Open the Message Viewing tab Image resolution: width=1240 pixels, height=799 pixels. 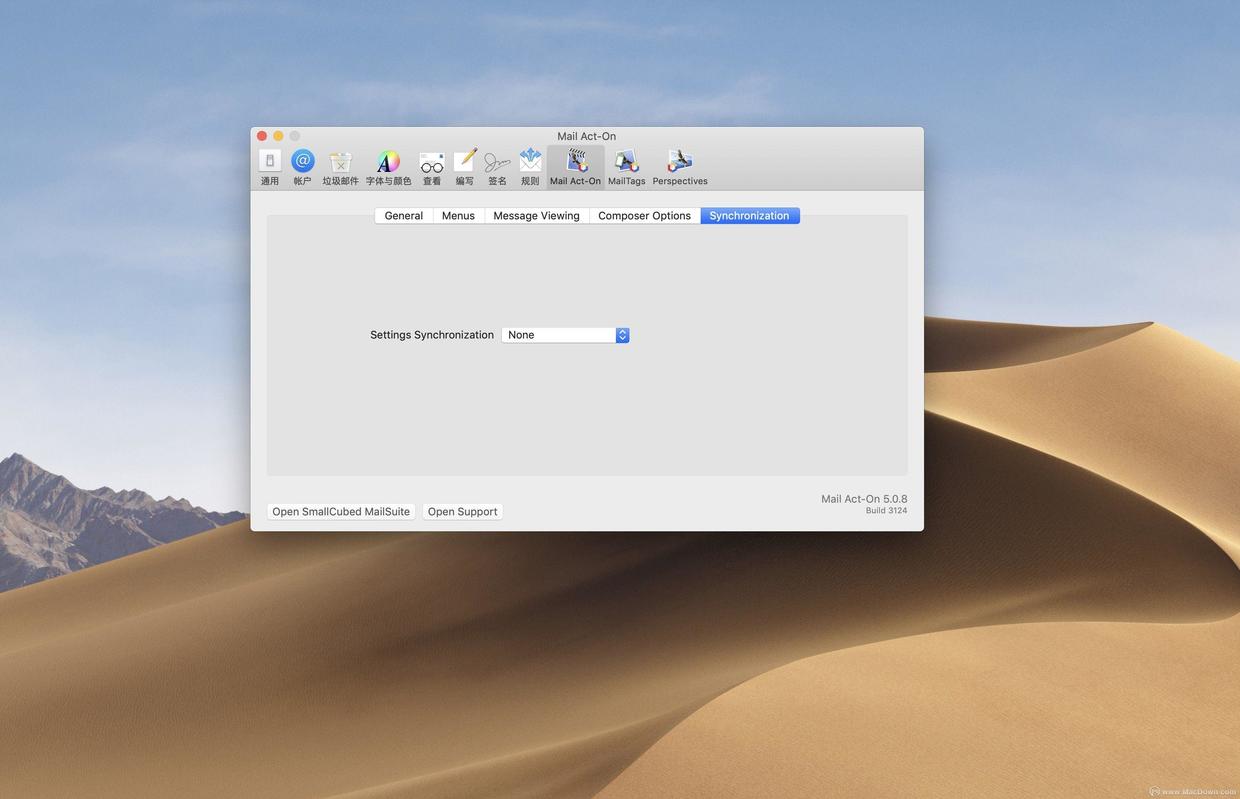pos(536,216)
